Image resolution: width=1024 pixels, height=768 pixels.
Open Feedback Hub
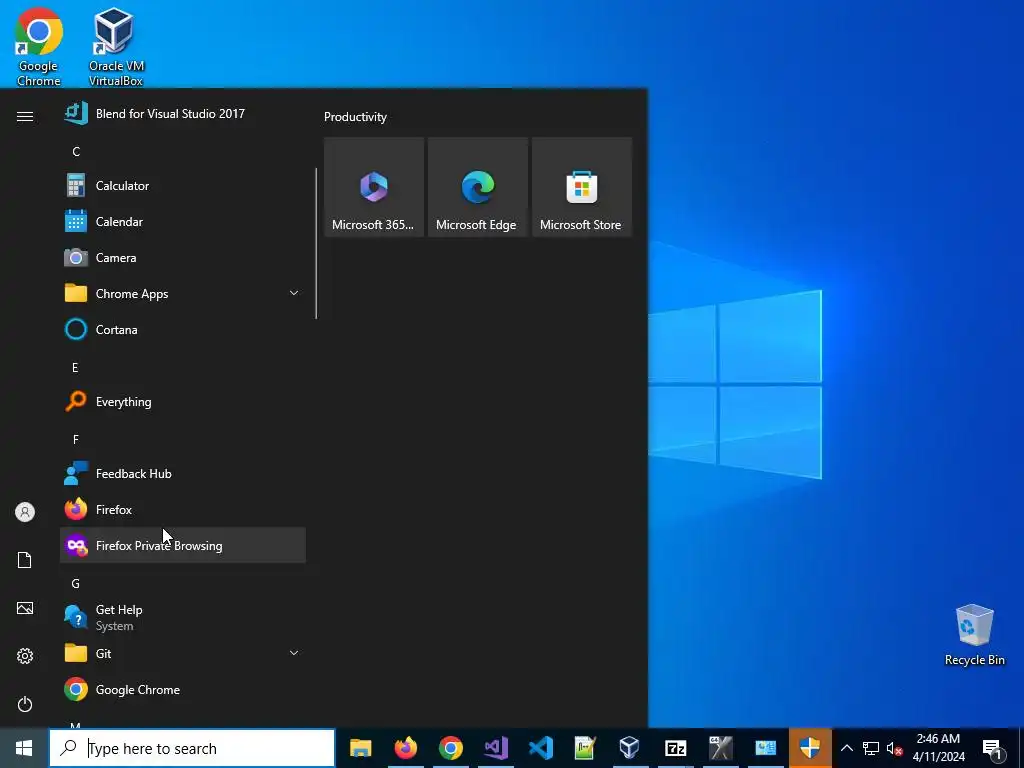click(183, 473)
